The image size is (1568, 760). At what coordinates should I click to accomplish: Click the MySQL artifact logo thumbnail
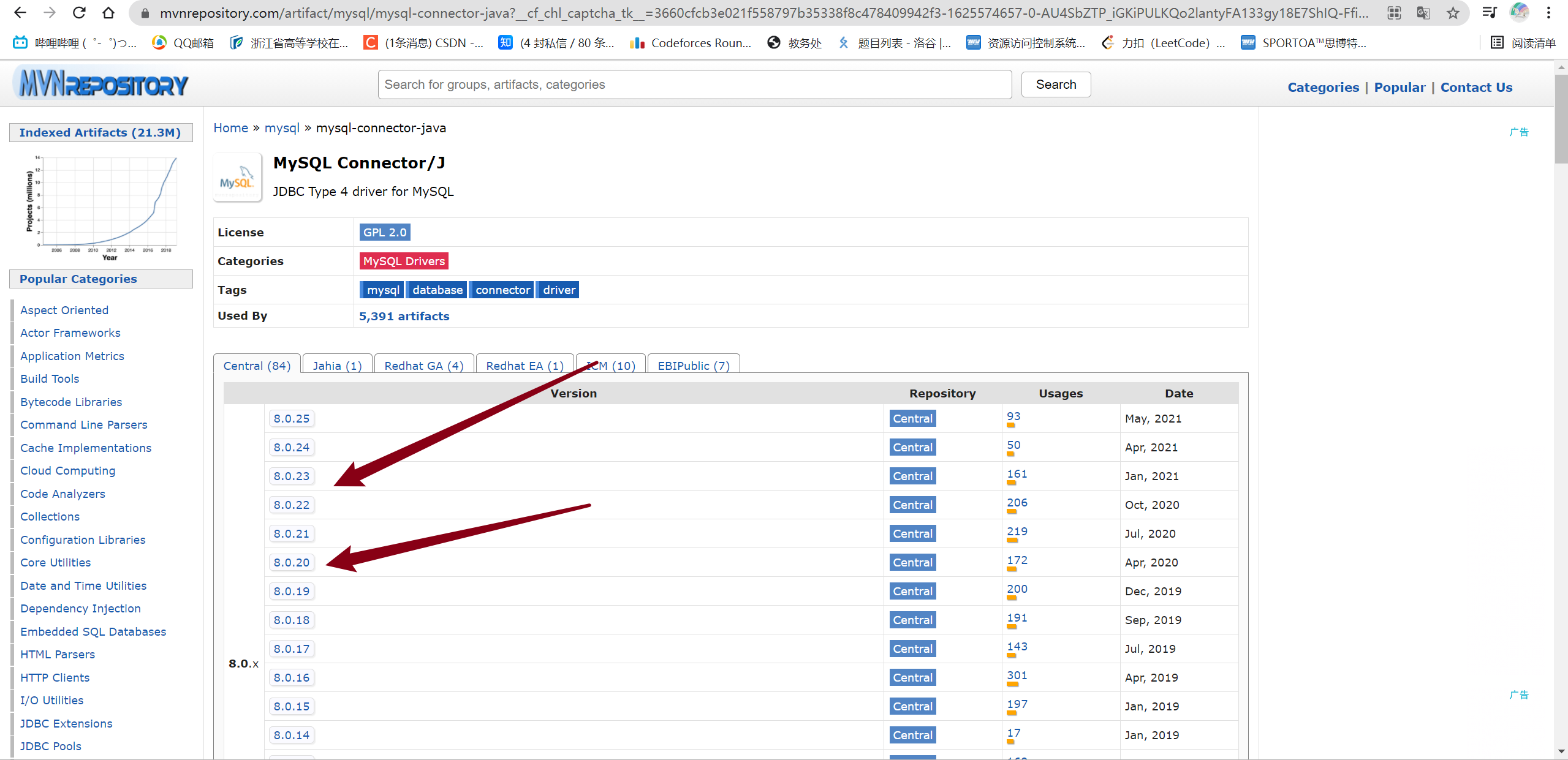coord(237,177)
